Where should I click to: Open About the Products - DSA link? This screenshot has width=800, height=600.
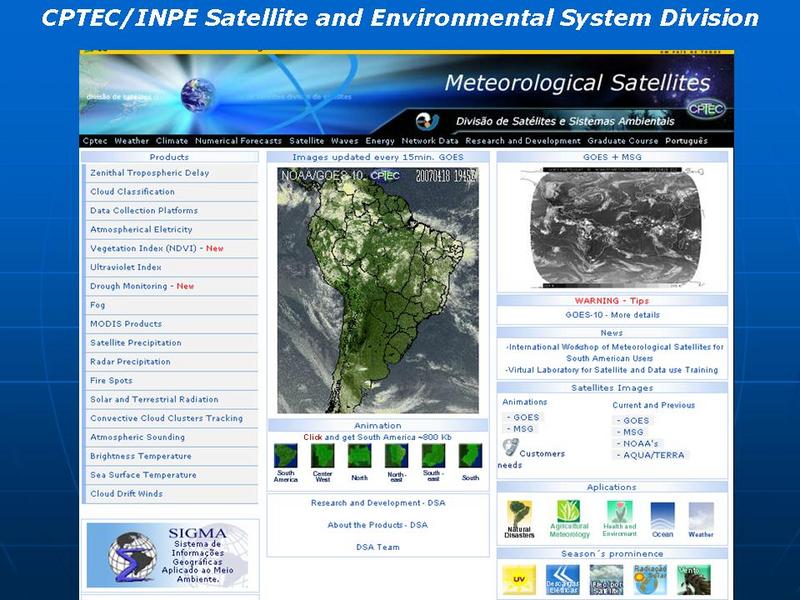(378, 525)
